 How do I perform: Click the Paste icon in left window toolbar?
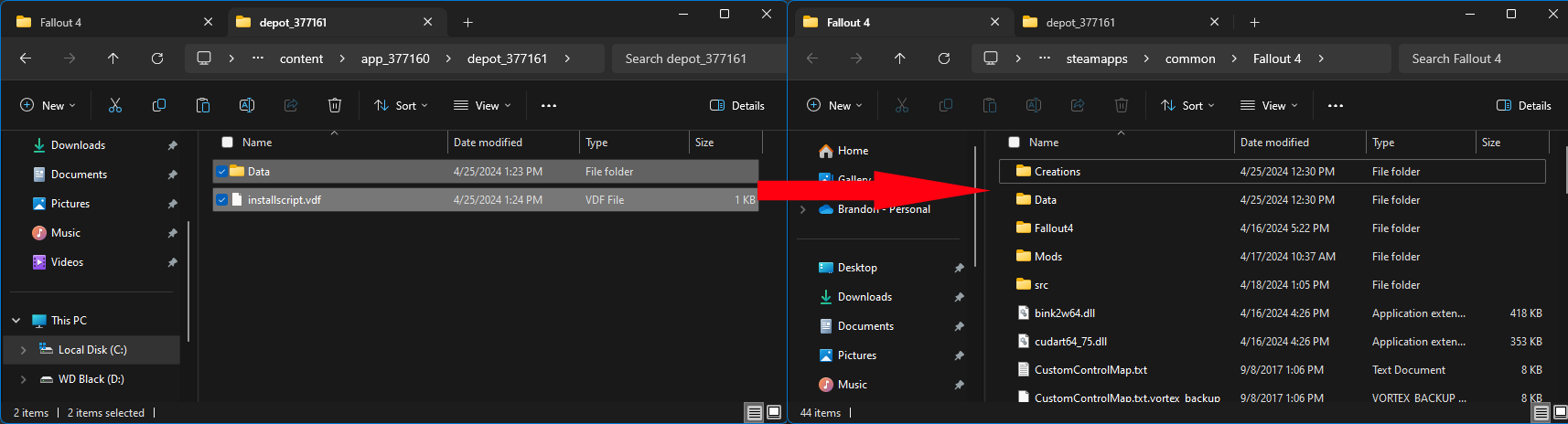point(203,105)
